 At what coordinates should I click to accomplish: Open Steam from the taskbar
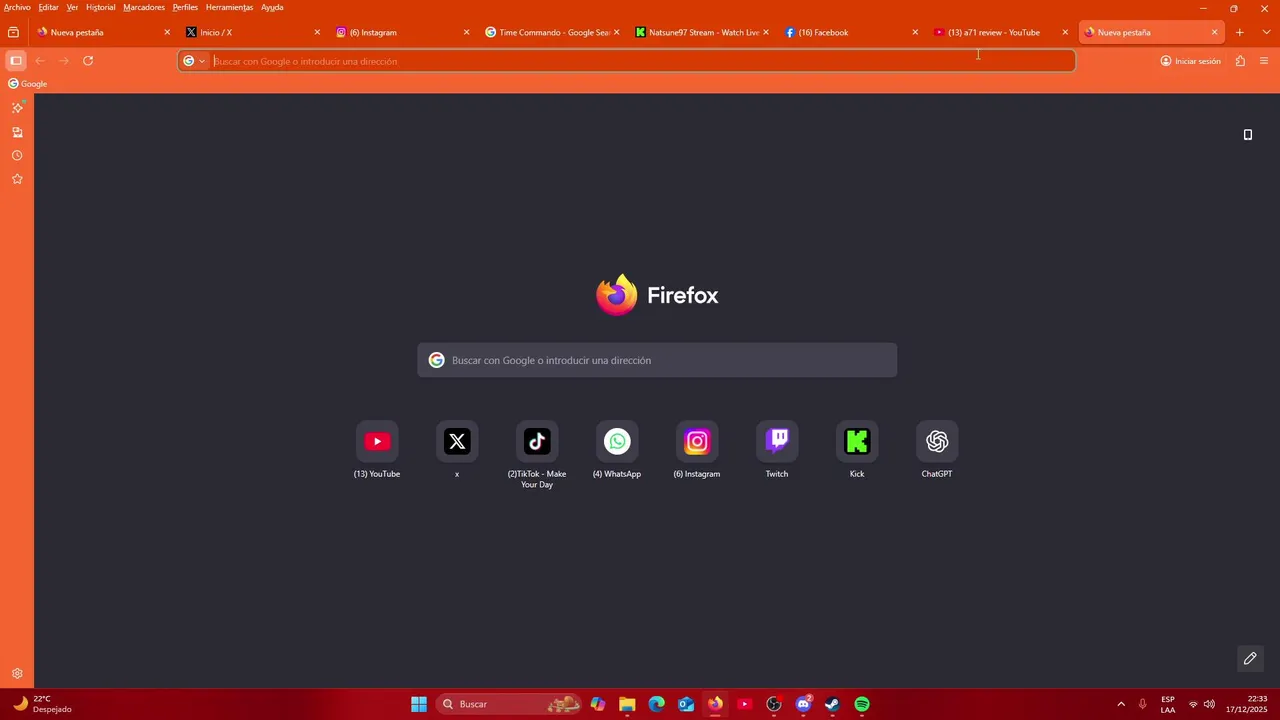832,704
